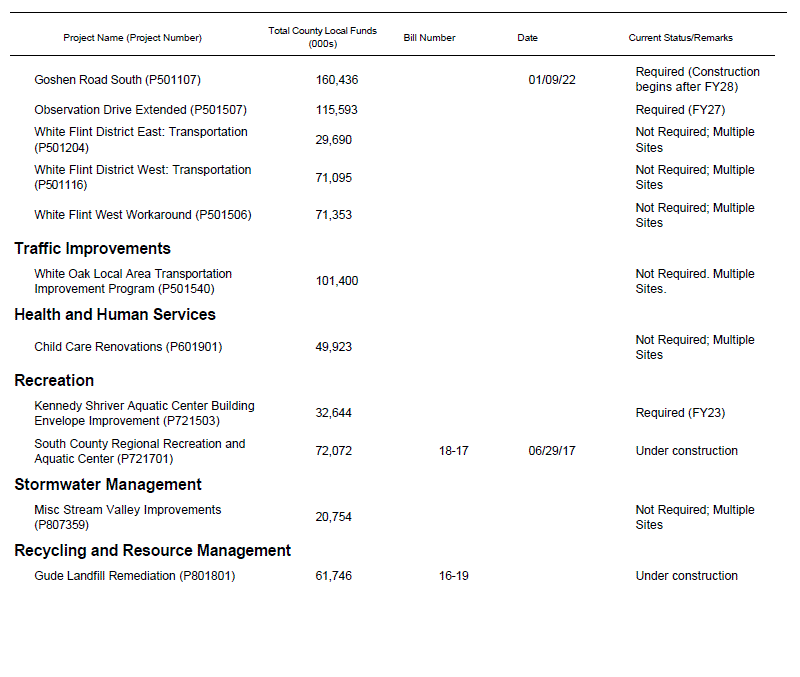
Task: Click bill number 18-17
Action: coord(453,451)
